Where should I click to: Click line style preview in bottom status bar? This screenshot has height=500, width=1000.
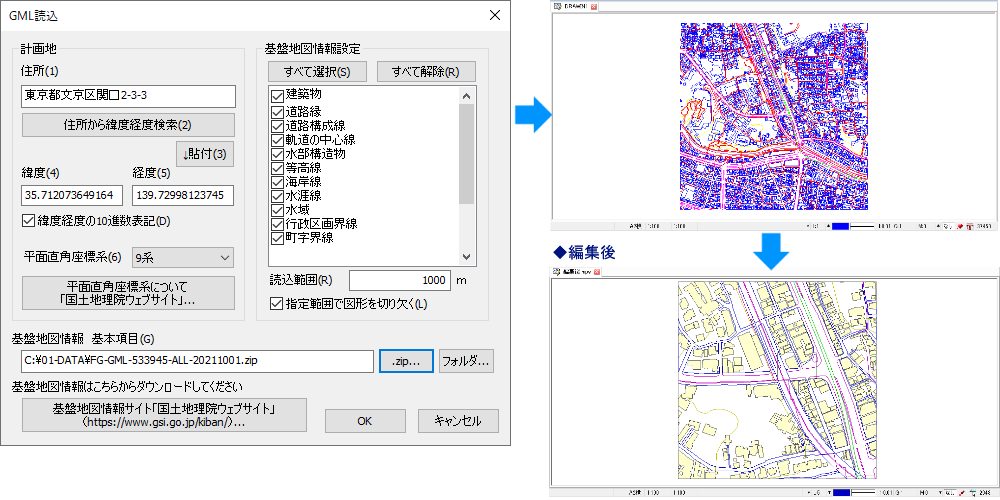(x=864, y=492)
